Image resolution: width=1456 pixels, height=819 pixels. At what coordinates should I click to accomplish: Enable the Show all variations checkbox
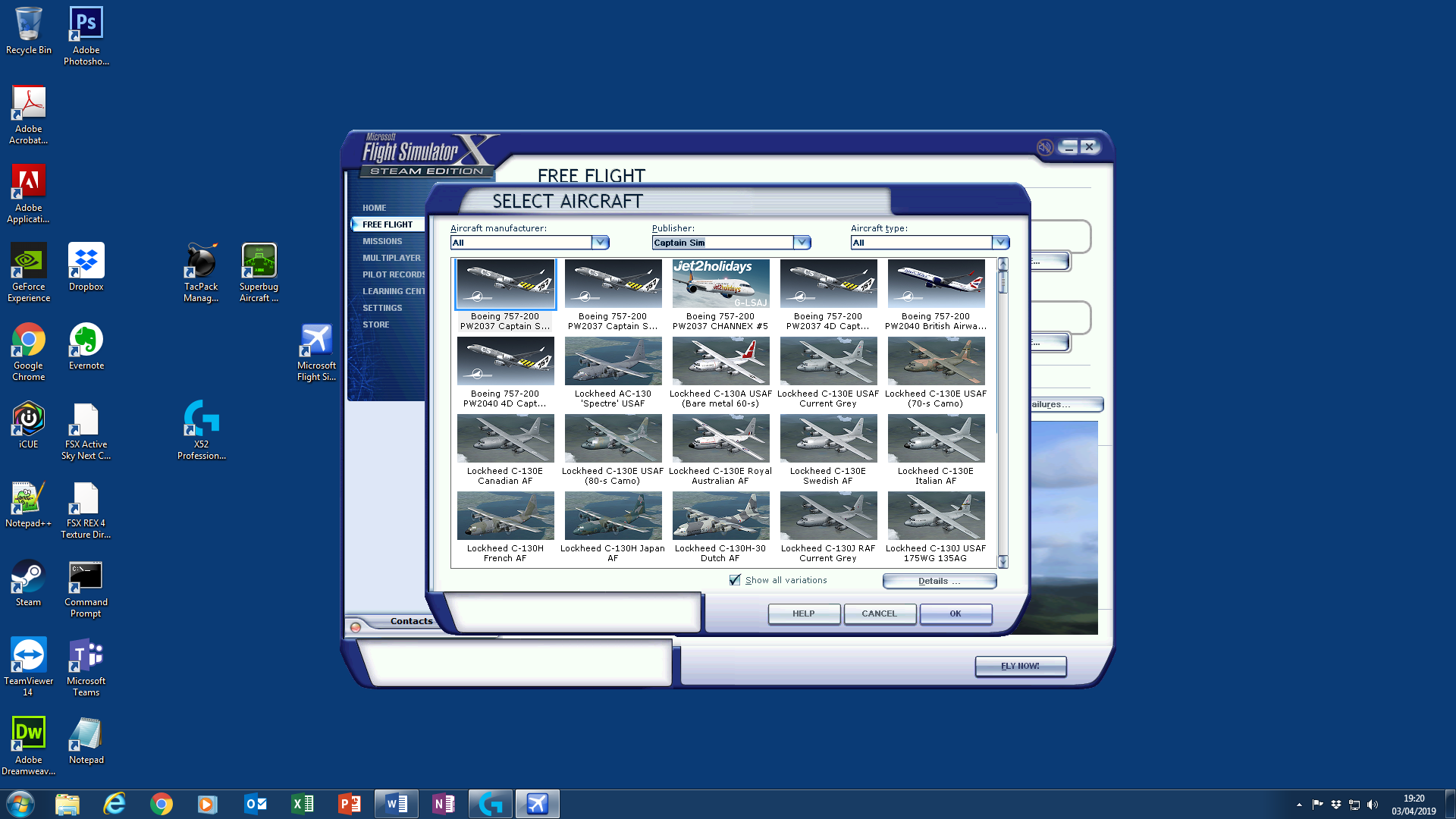(x=734, y=579)
